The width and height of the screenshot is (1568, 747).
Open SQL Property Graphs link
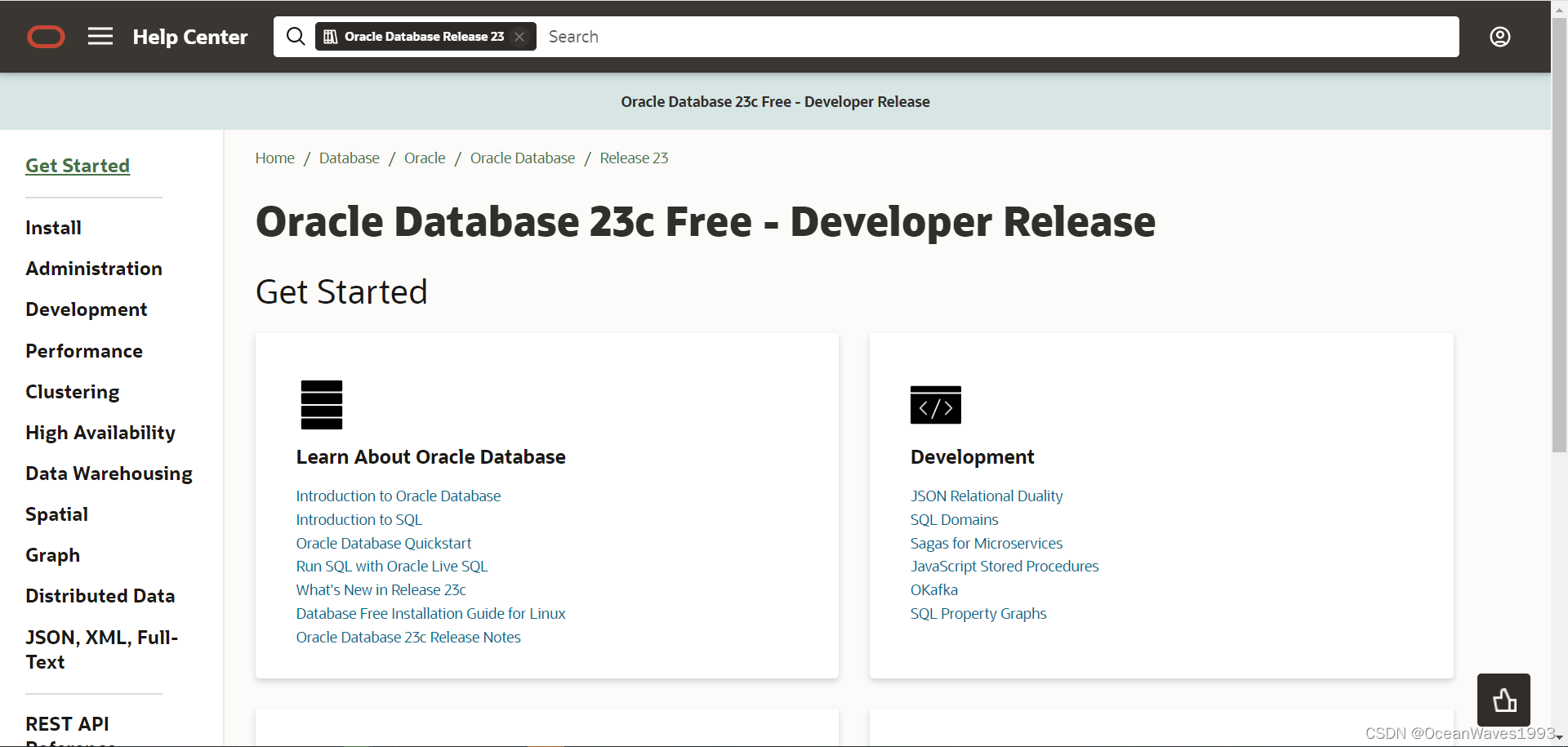click(978, 614)
